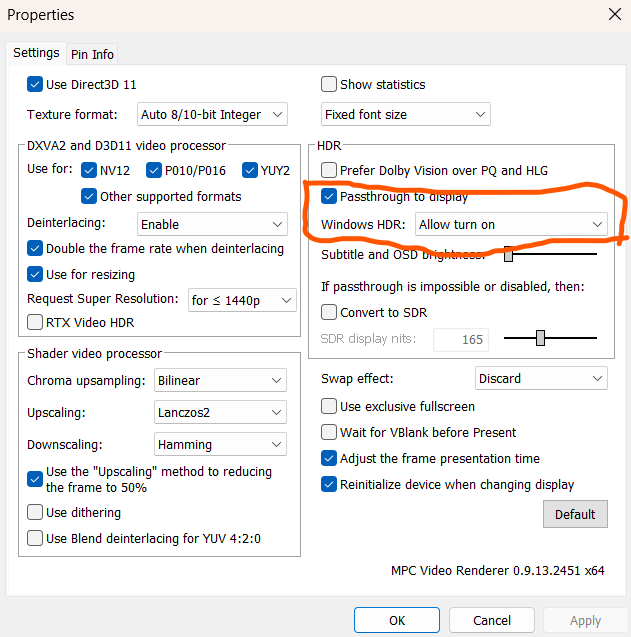631x637 pixels.
Task: Open the Texture format dropdown
Action: pos(212,115)
